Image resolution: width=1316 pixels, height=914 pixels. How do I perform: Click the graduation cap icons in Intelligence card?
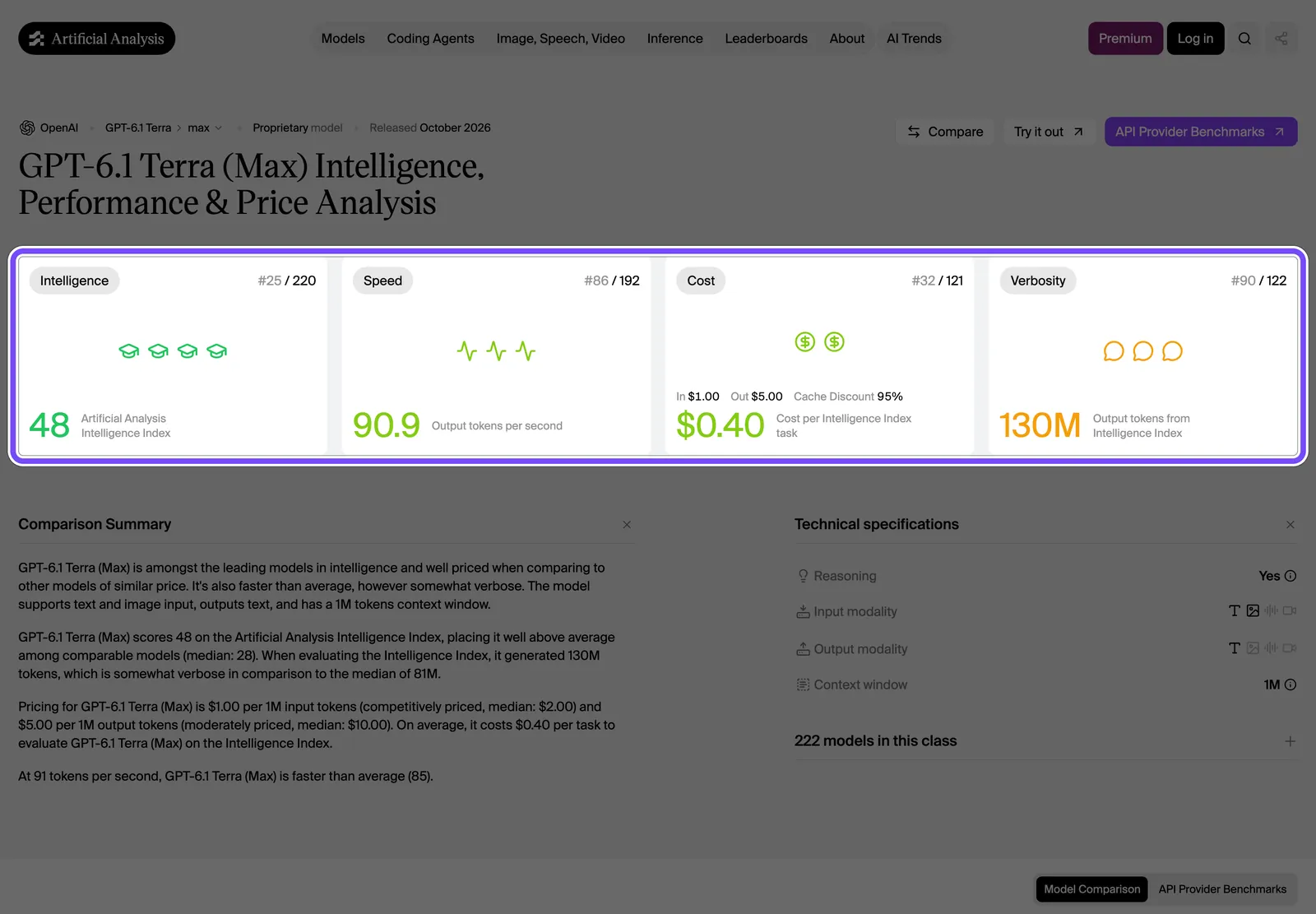pos(173,351)
